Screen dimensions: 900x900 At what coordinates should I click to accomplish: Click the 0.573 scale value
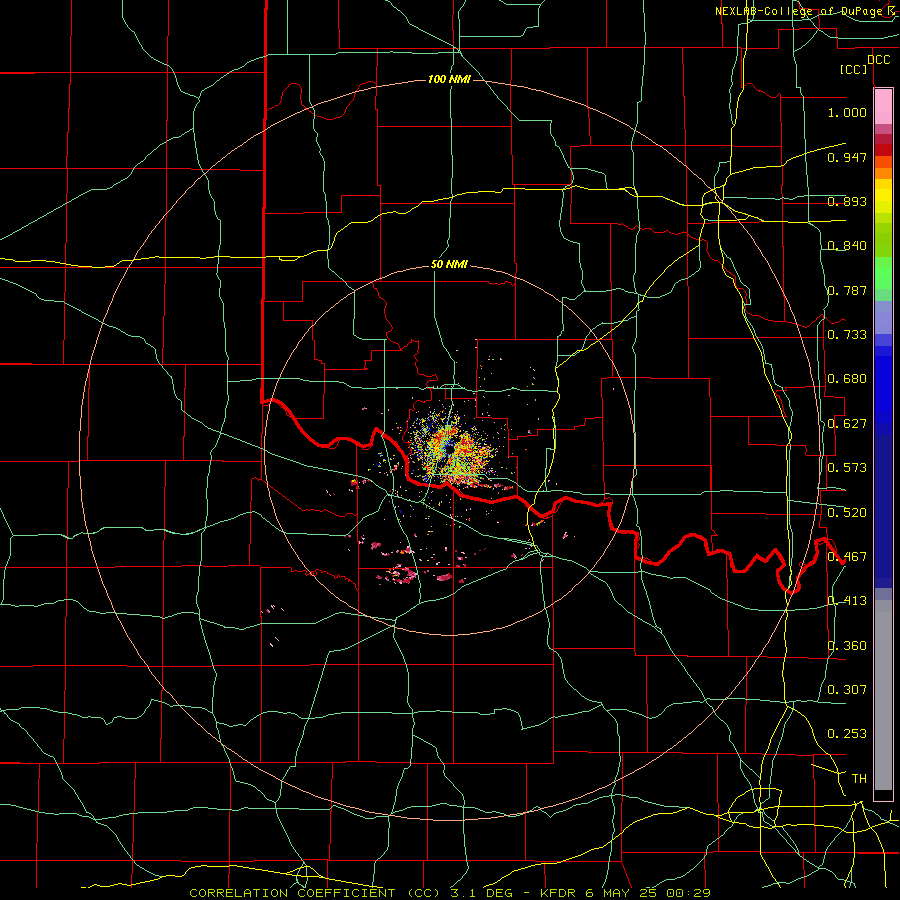847,468
